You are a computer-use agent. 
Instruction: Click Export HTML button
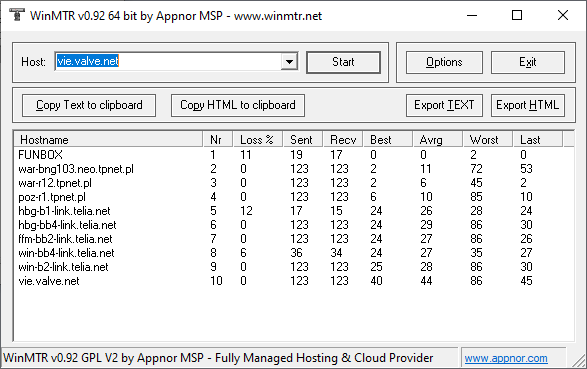click(528, 105)
